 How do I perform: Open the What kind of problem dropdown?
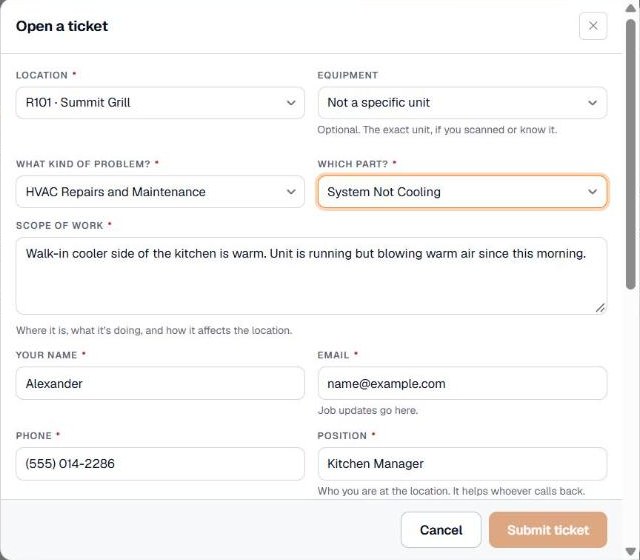[x=160, y=191]
